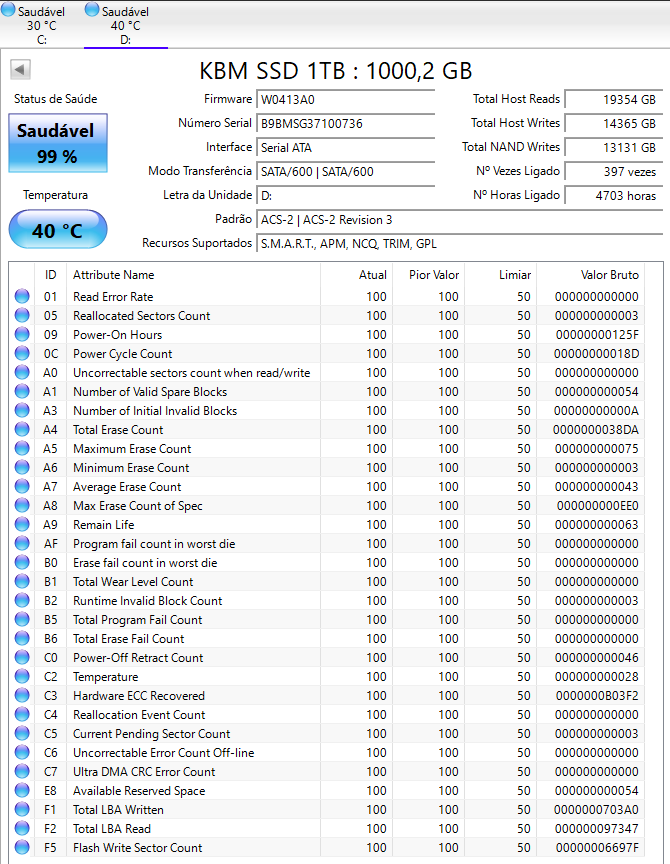Select 'Number of Initial Invalid Blocks' row text
The height and width of the screenshot is (864, 670).
coord(155,411)
